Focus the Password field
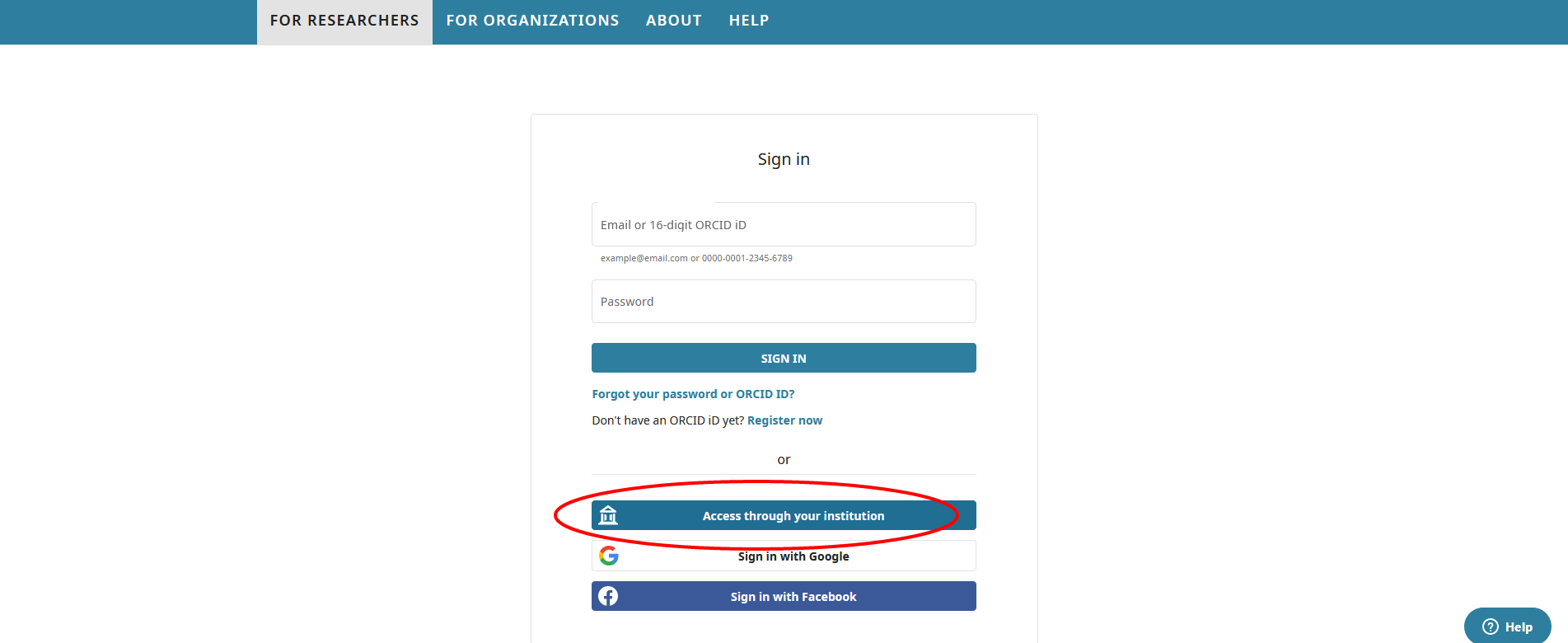This screenshot has height=643, width=1568. (x=784, y=301)
